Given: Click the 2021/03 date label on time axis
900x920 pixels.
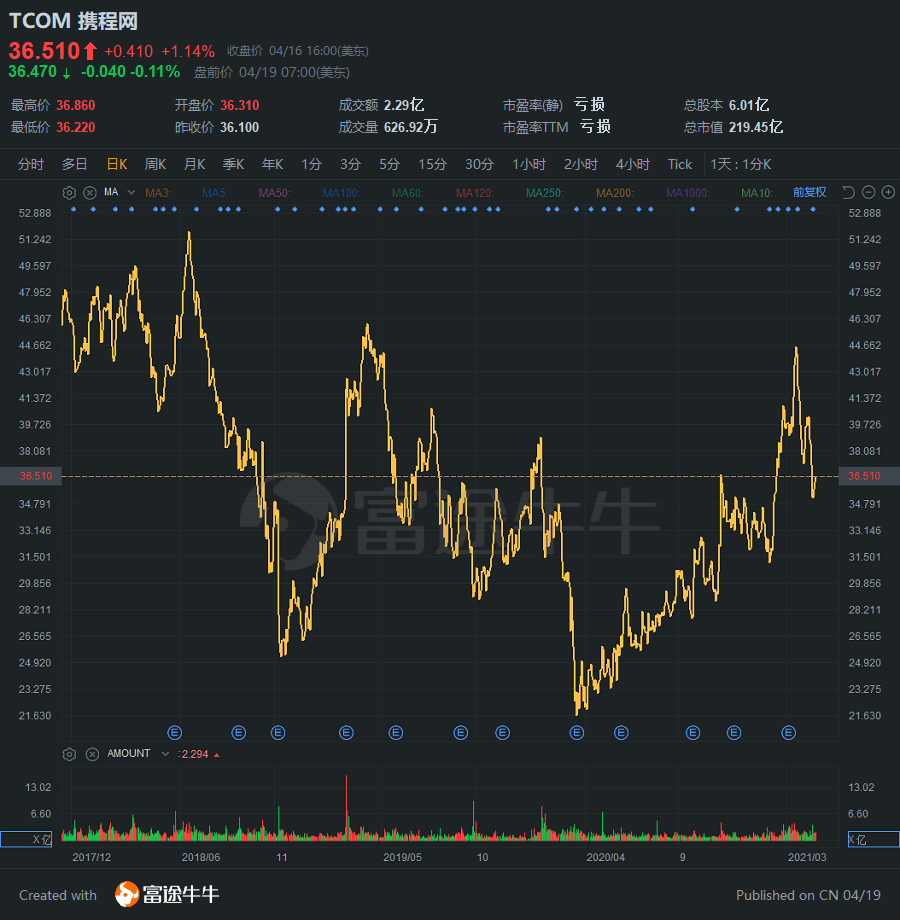Looking at the screenshot, I should coord(807,857).
